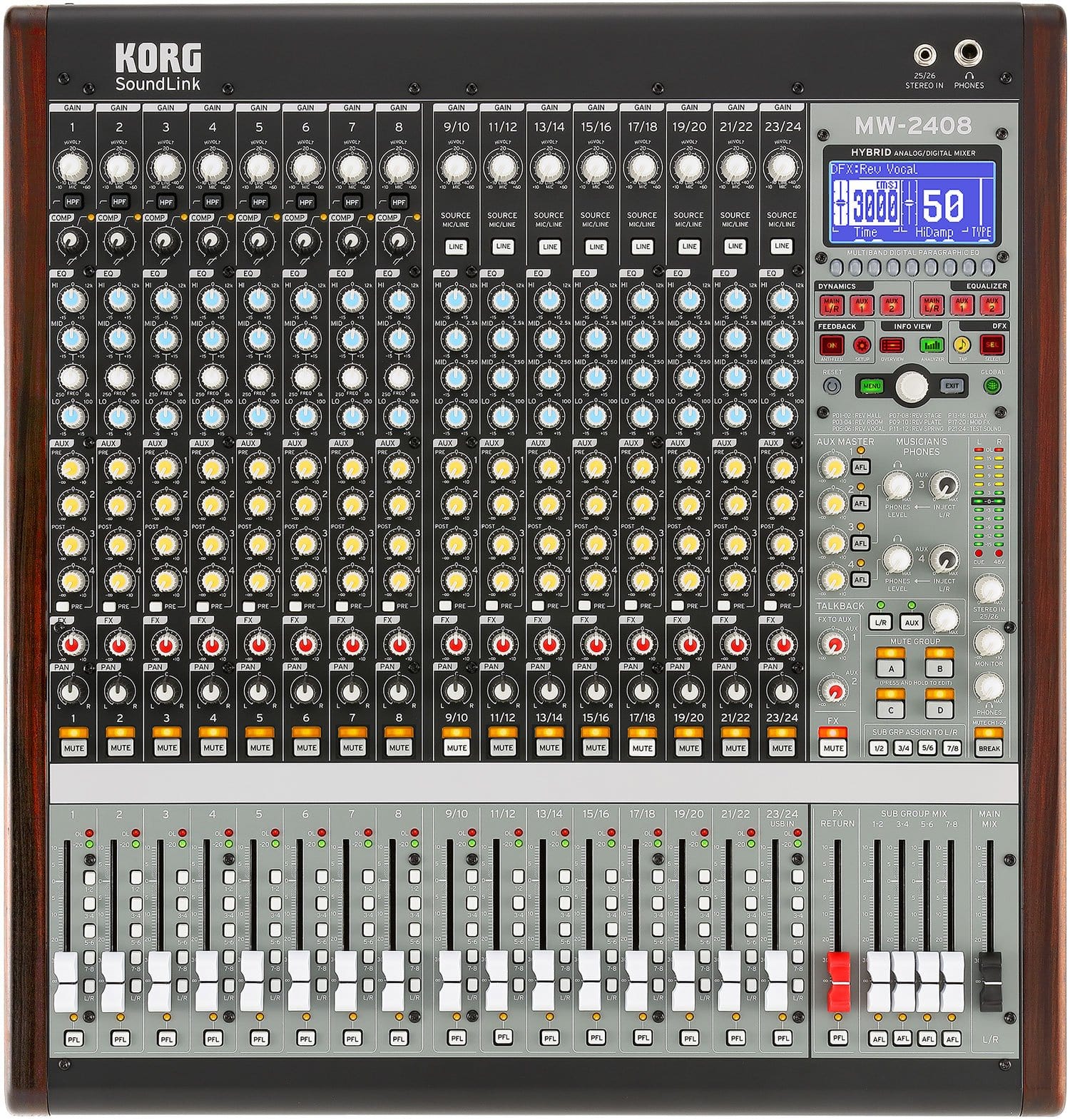Toggle Talkback AUX button
The image size is (1070, 1120).
(x=911, y=623)
